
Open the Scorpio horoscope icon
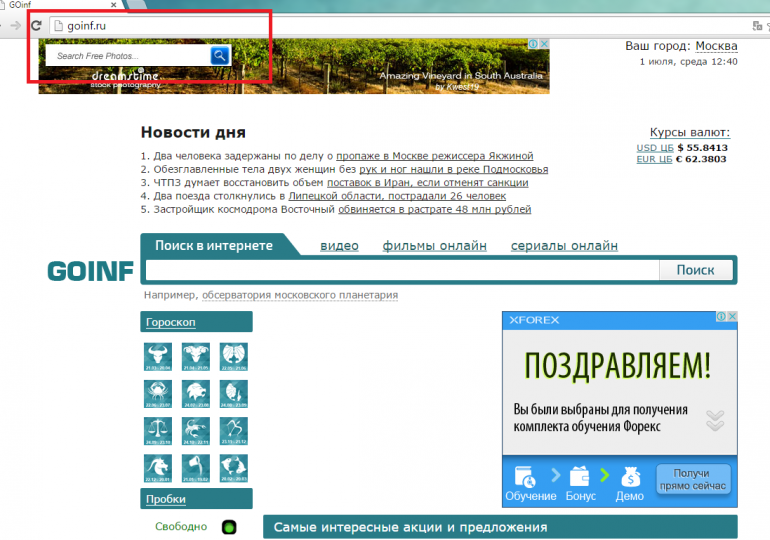195,431
